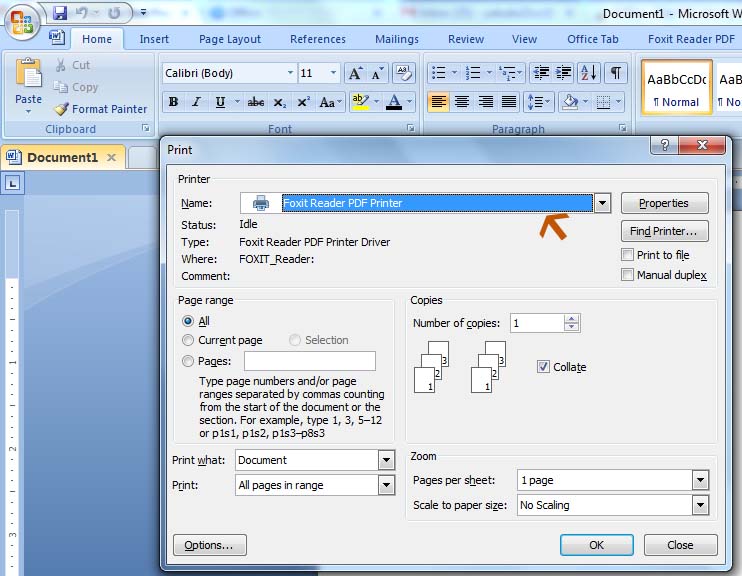
Task: Apply subscript formatting
Action: (280, 102)
